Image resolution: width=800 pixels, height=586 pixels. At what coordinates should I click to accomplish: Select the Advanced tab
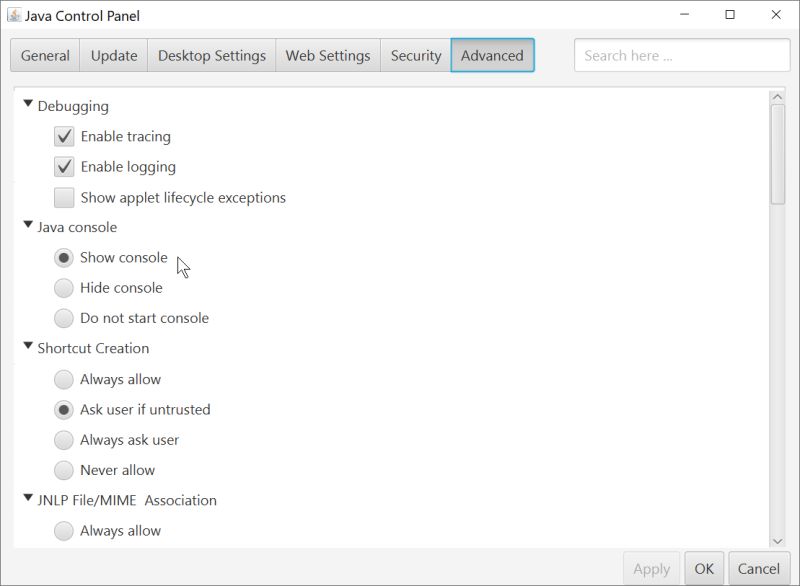point(492,55)
